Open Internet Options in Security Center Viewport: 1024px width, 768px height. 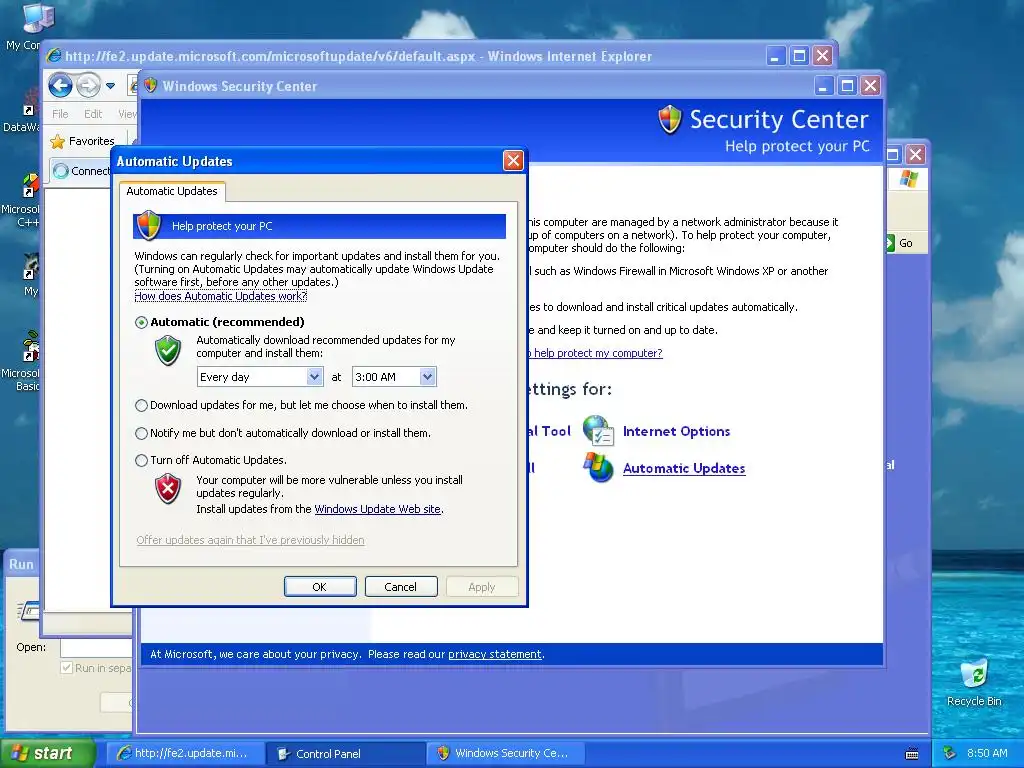pyautogui.click(x=677, y=431)
